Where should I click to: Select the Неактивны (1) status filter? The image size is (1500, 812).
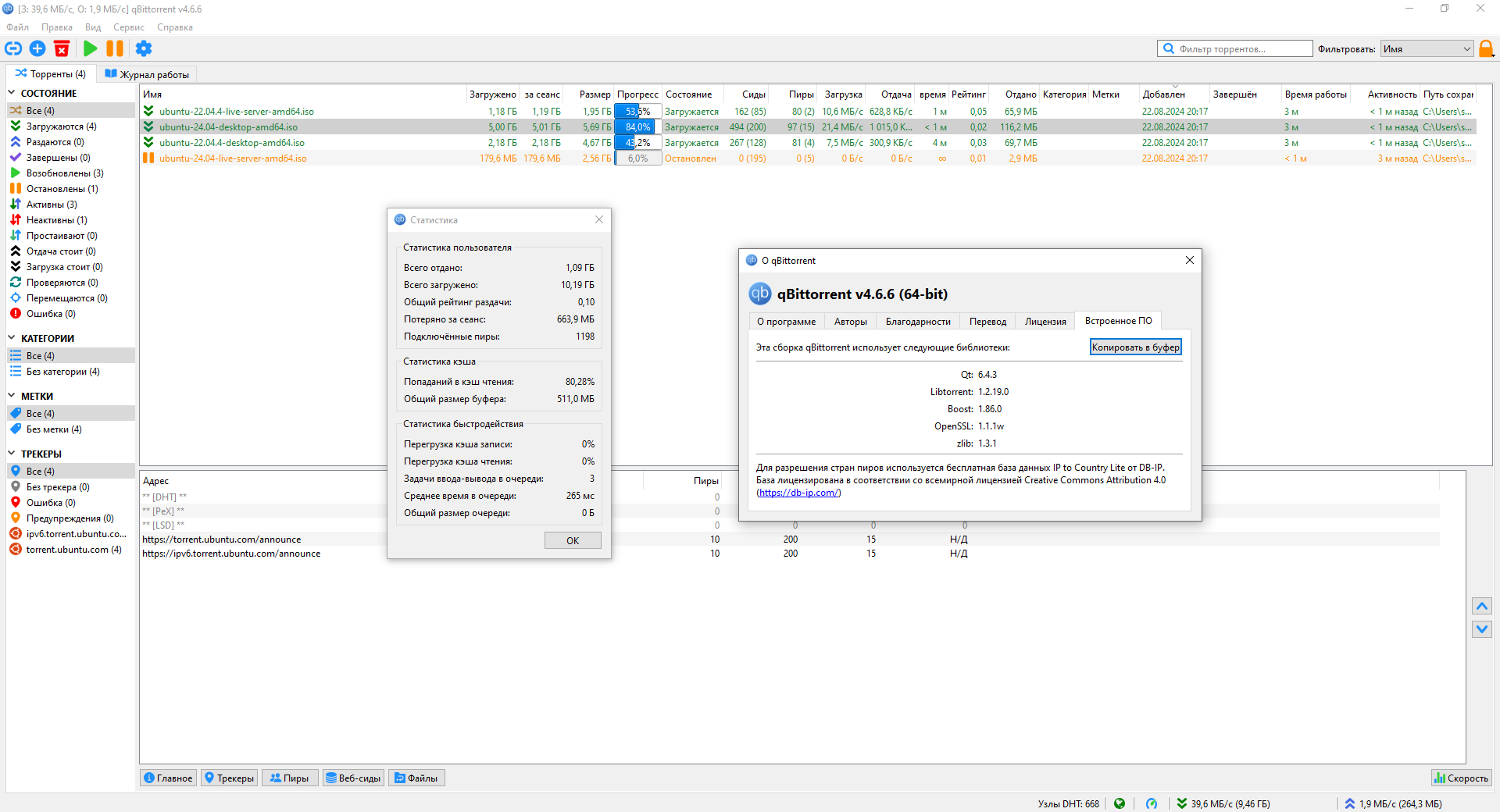pyautogui.click(x=71, y=220)
